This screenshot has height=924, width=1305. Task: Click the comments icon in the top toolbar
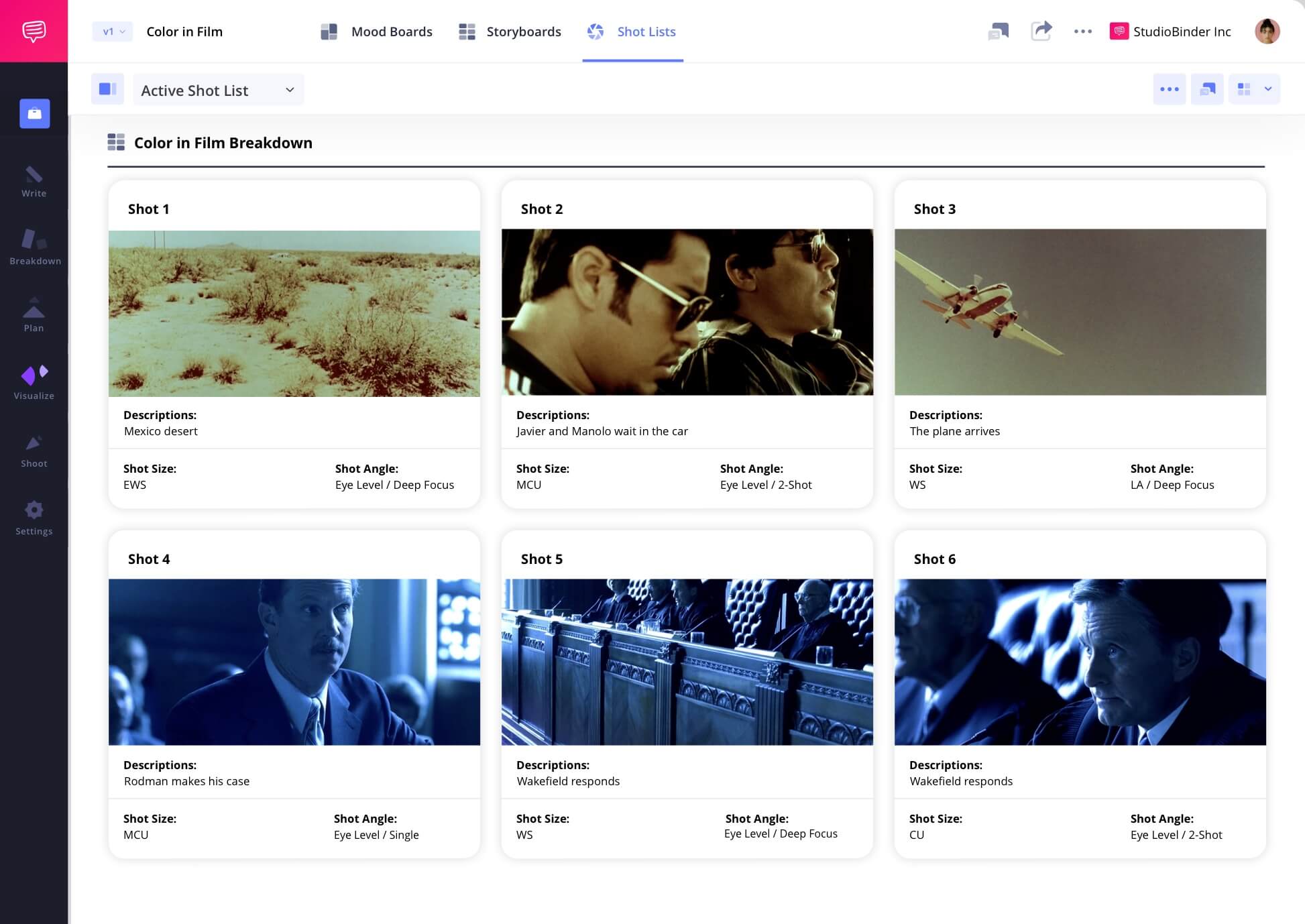[999, 32]
